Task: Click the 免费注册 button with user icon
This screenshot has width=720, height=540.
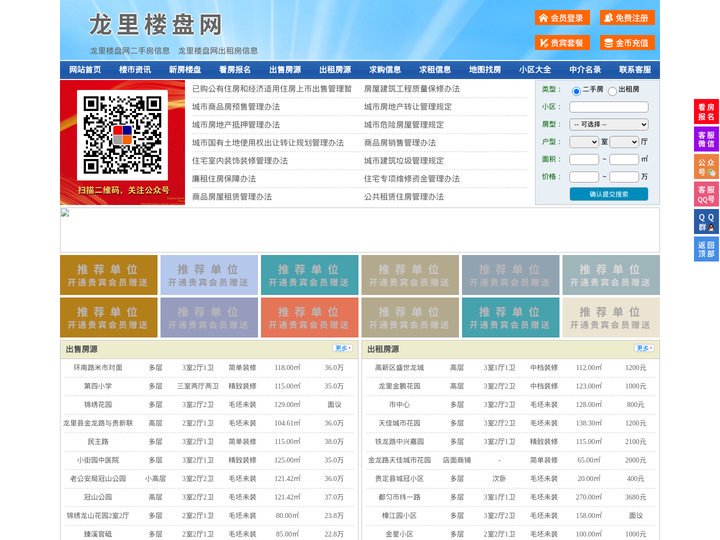Action: (x=627, y=18)
